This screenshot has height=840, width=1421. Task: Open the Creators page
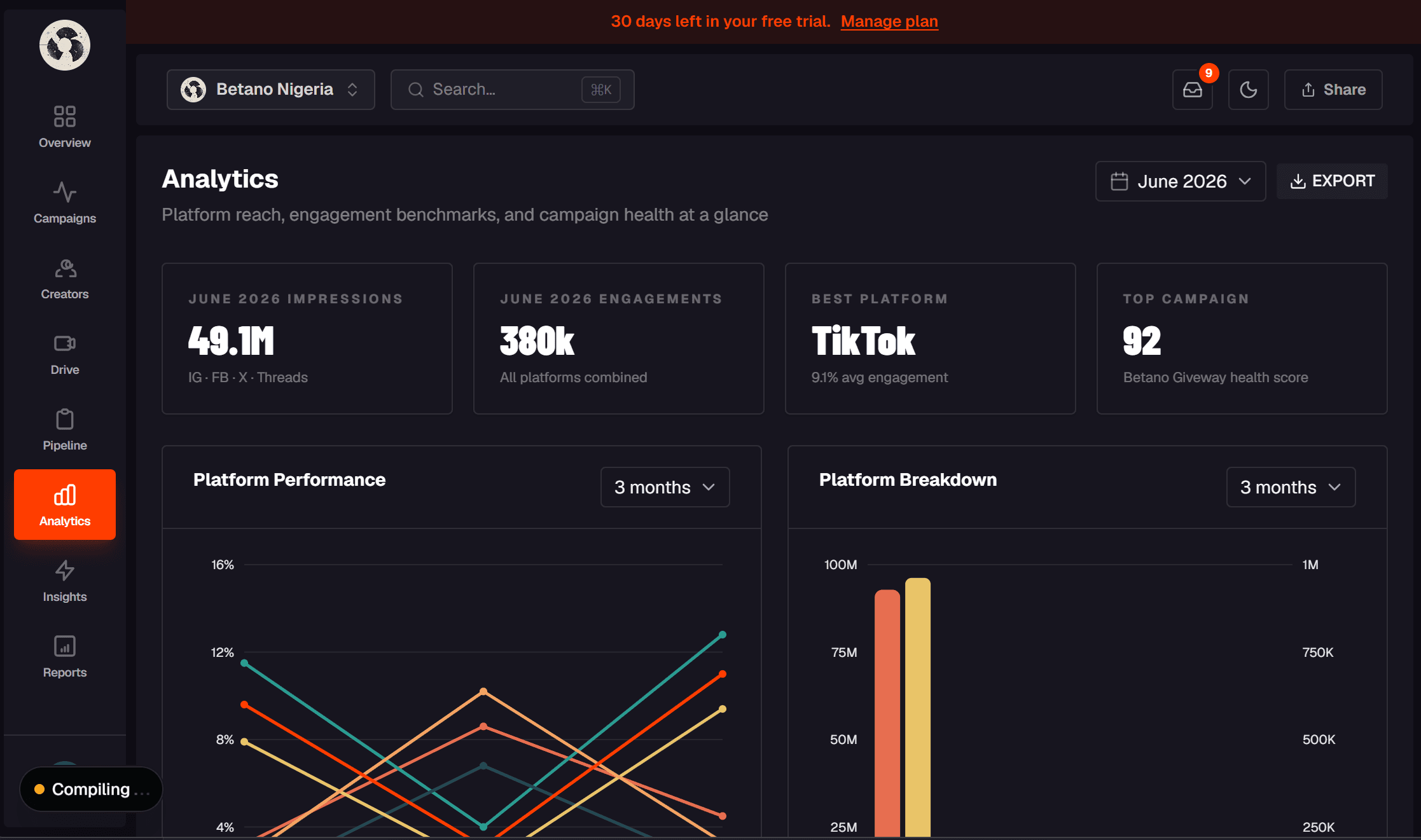[65, 279]
